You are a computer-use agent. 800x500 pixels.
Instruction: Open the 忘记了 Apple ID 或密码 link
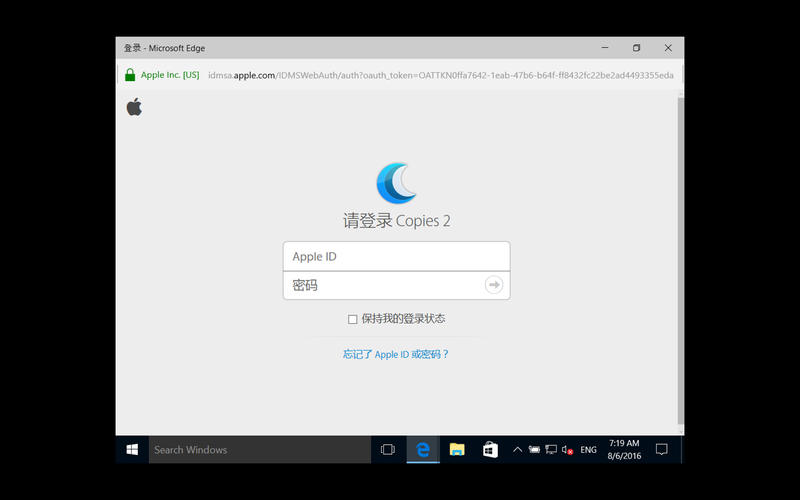(x=396, y=354)
